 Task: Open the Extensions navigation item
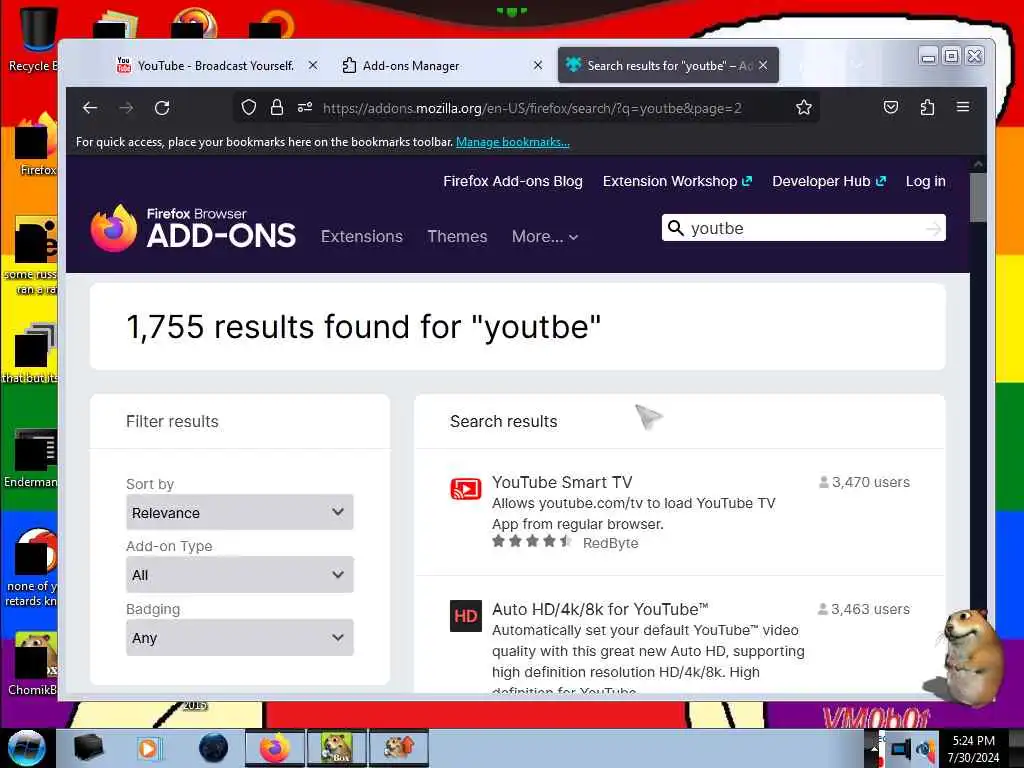(362, 236)
